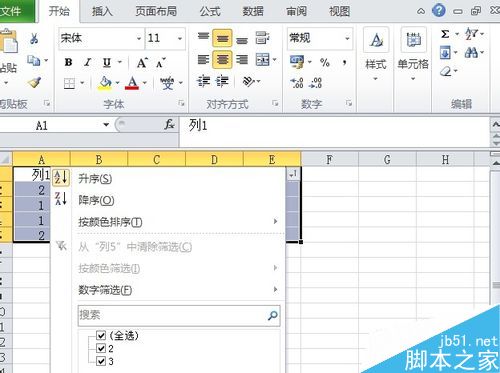The width and height of the screenshot is (500, 373).
Task: Switch to 页面布局 tab
Action: click(x=156, y=11)
